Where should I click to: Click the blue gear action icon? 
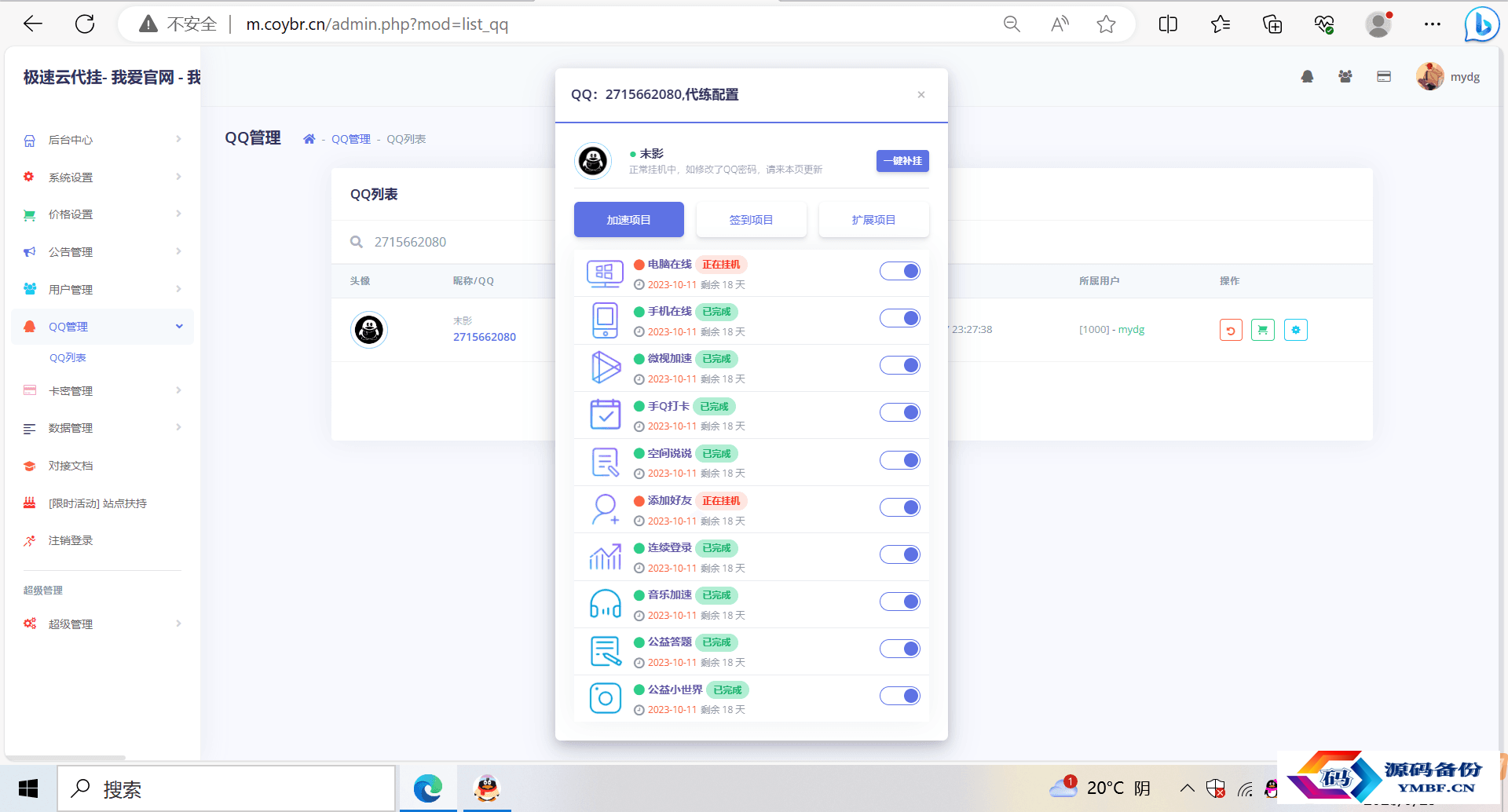pyautogui.click(x=1296, y=330)
